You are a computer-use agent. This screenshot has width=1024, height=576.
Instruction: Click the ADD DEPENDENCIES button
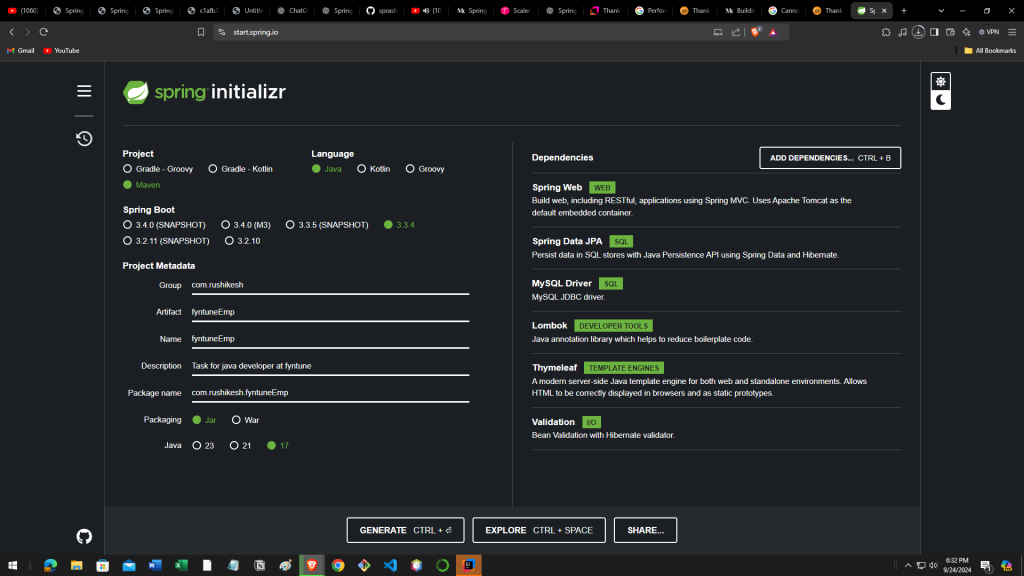[830, 158]
